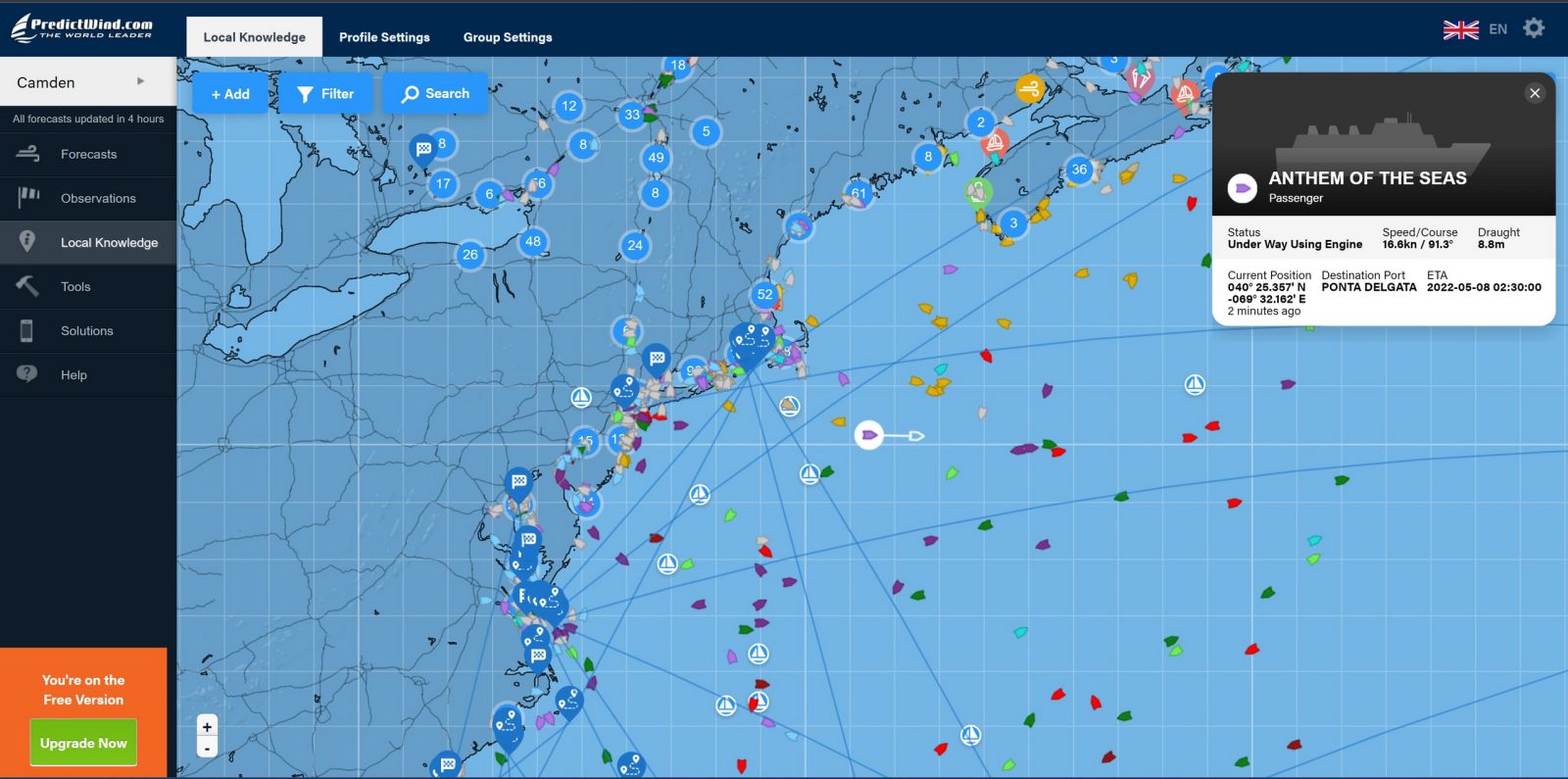The width and height of the screenshot is (1568, 779).
Task: Click the UK flag language icon
Action: (x=1460, y=29)
